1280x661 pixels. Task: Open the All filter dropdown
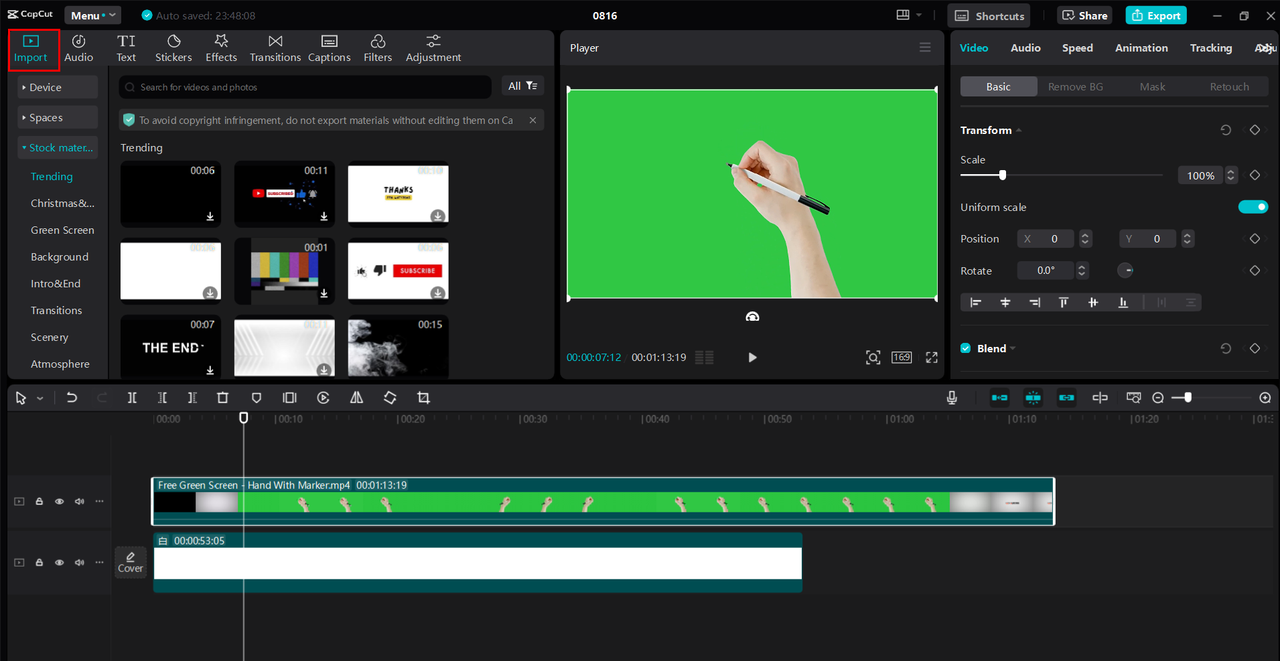[523, 86]
